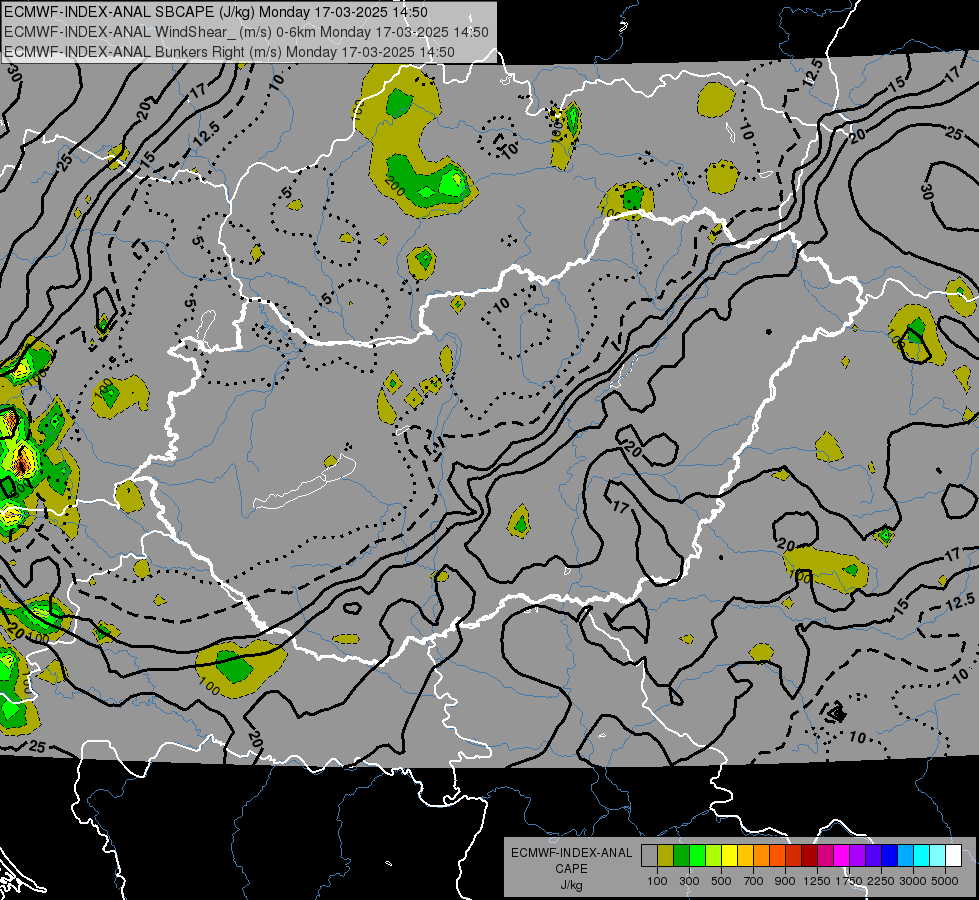Choose the bright magenta legend swatch

coord(842,856)
